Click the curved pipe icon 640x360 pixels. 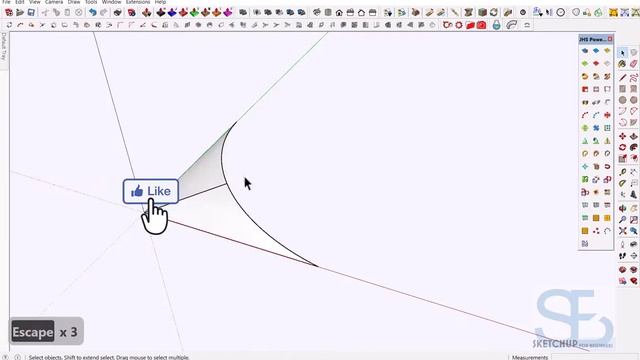click(x=511, y=25)
